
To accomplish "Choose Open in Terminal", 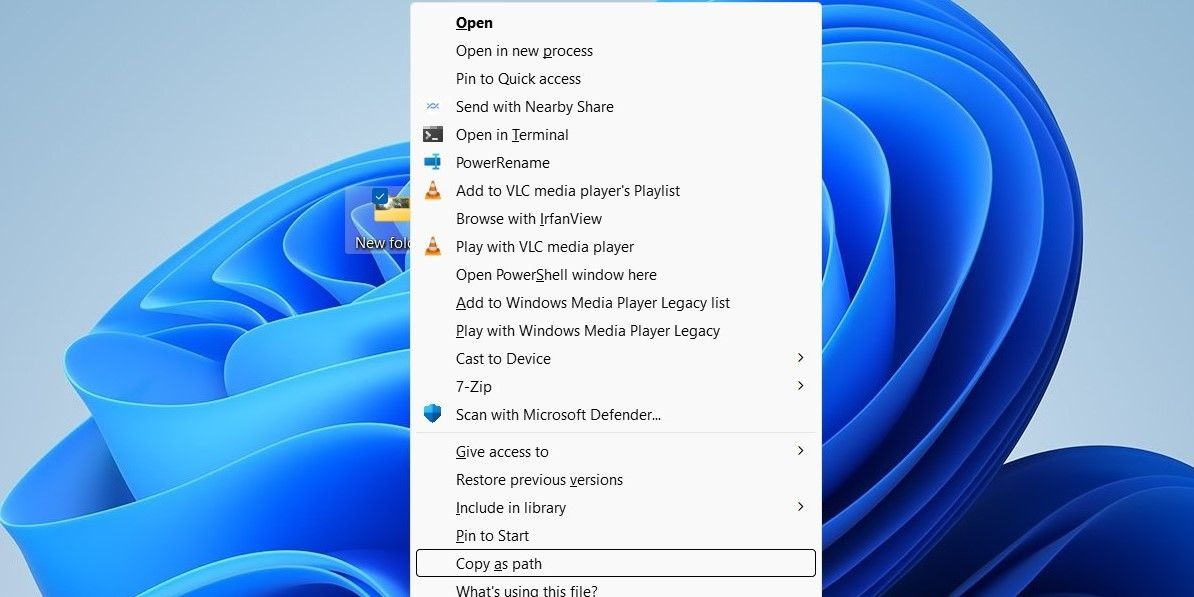I will 616,135.
